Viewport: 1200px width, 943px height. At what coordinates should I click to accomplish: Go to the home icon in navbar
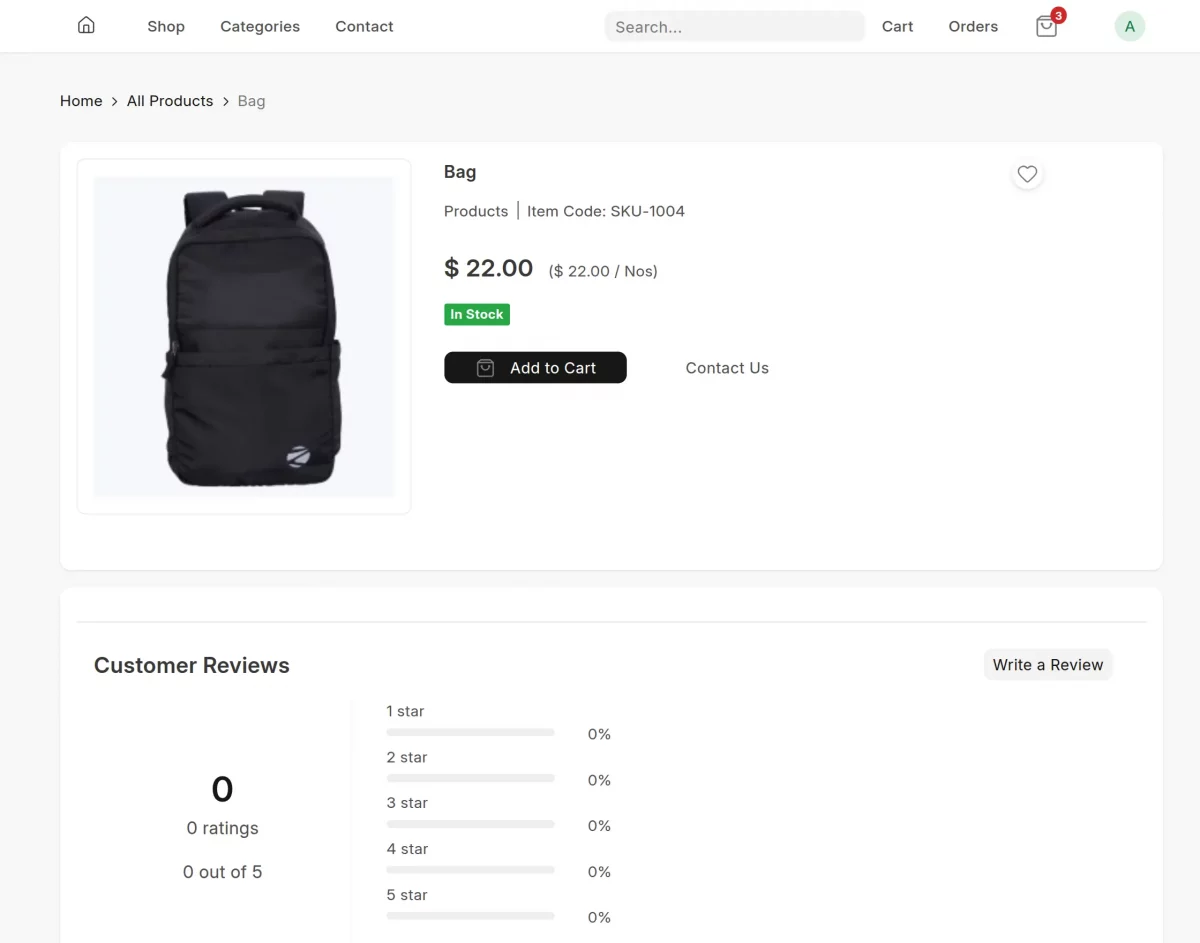[86, 26]
